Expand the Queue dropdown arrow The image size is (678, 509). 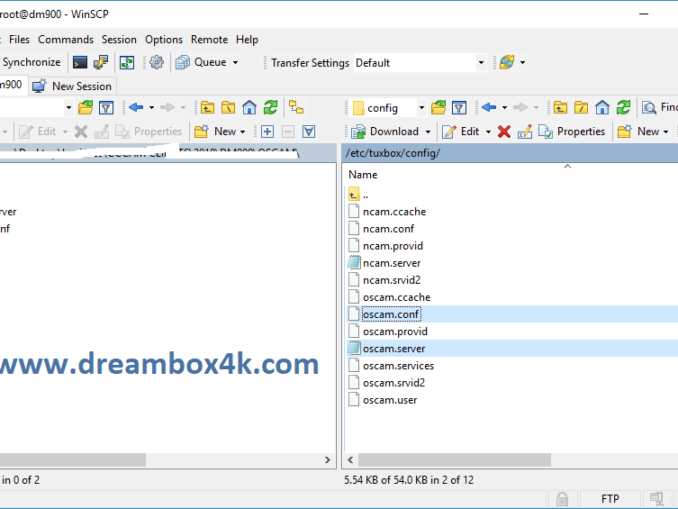(235, 63)
